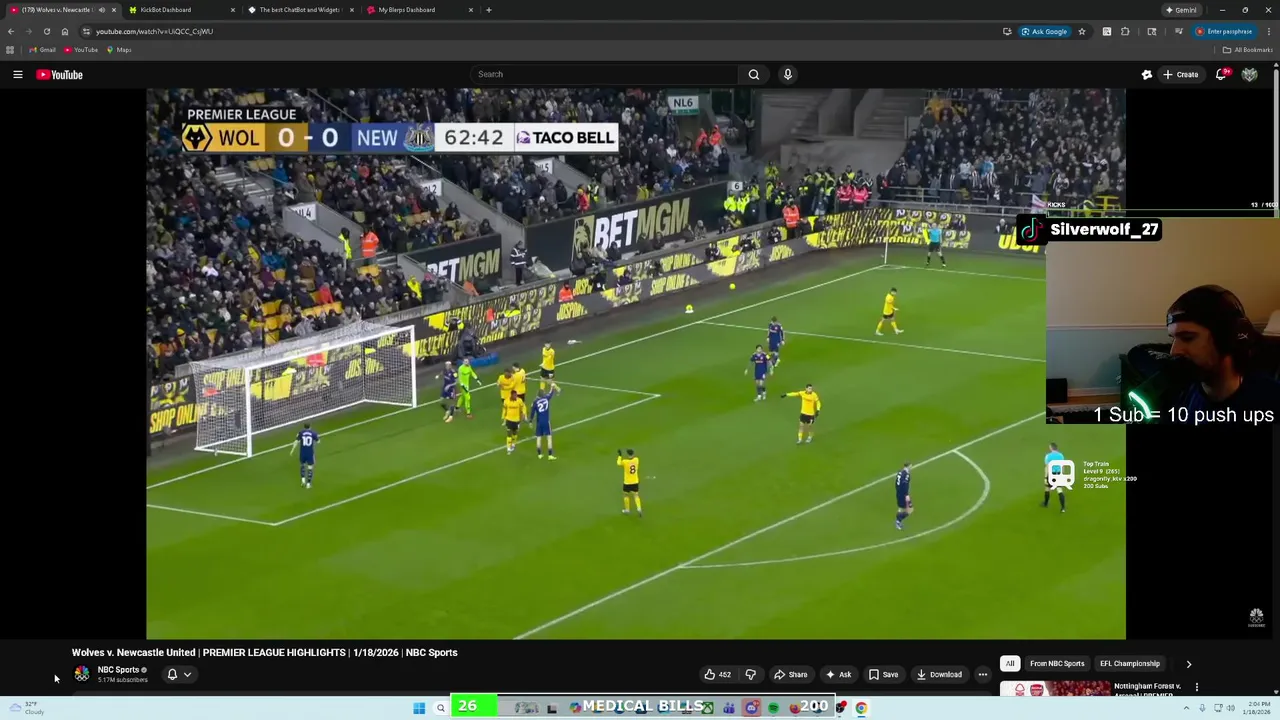
Task: Start voice search with the microphone
Action: coord(788,74)
